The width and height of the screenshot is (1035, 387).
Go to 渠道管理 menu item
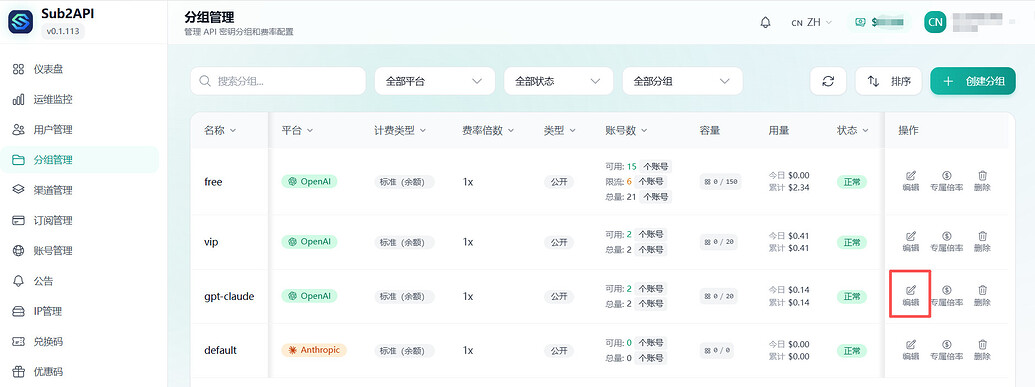(79, 190)
